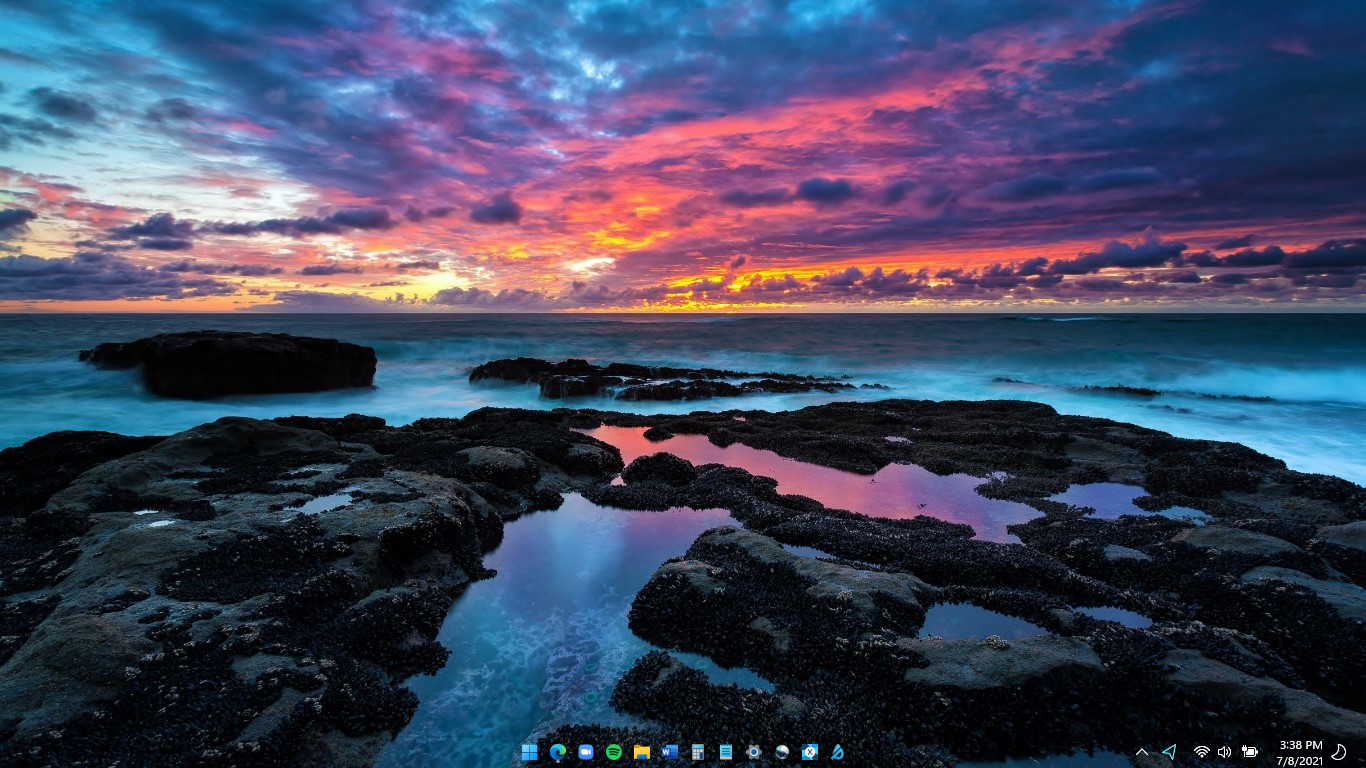
Task: Launch Microsoft Edge from the taskbar
Action: [557, 751]
